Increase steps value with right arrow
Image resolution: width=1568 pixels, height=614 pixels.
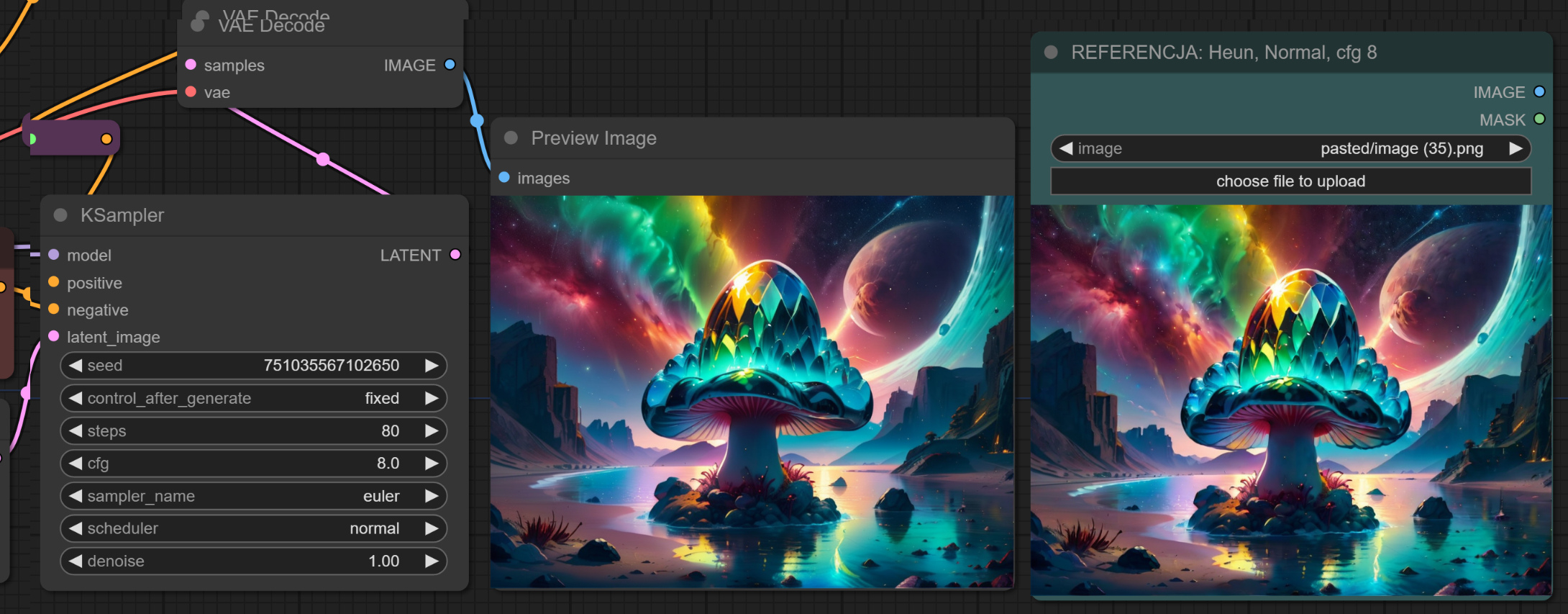pos(432,430)
